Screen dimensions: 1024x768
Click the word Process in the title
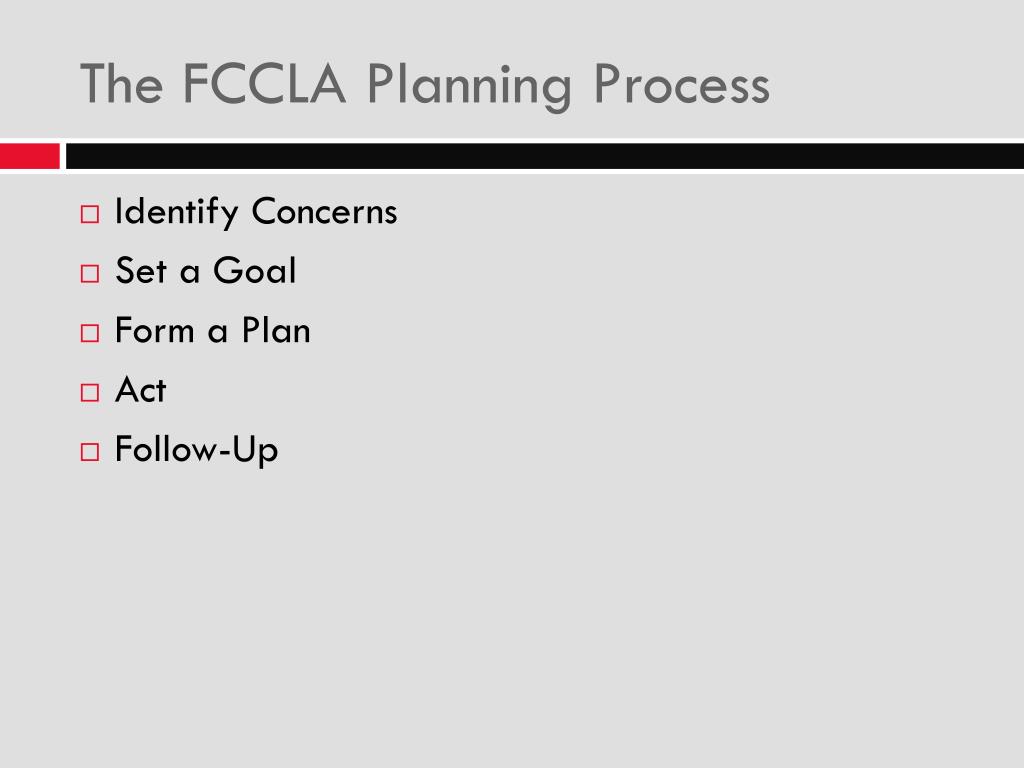click(682, 84)
